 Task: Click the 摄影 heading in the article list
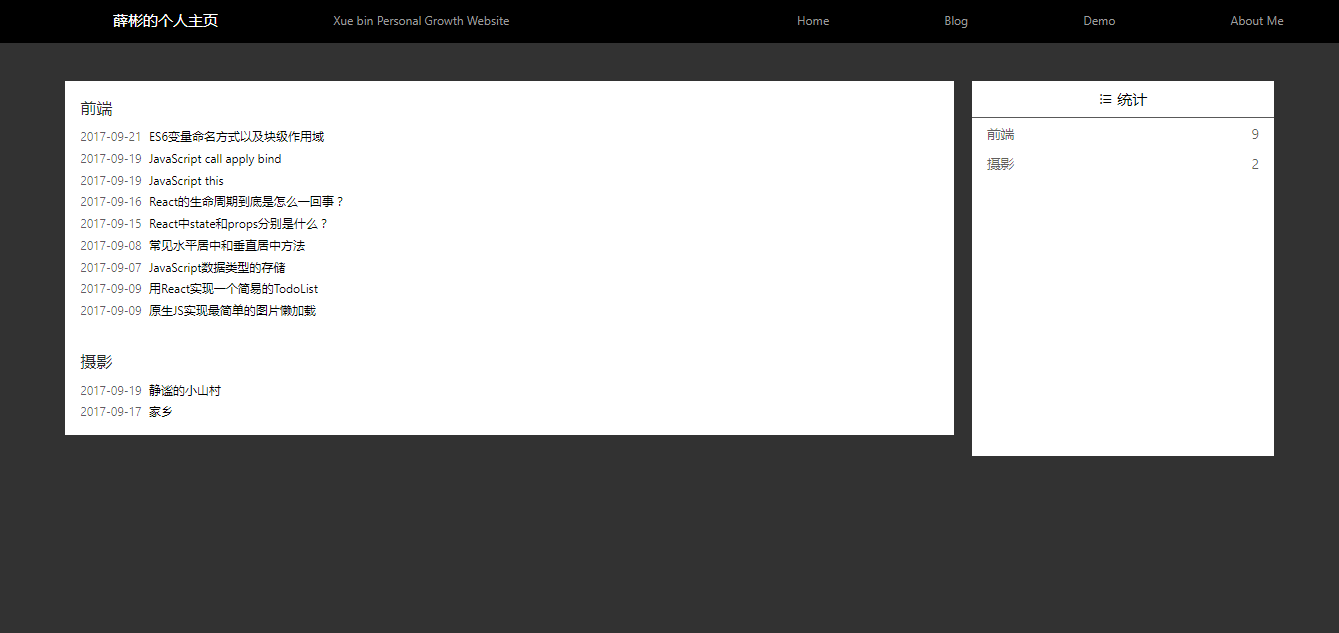click(x=96, y=362)
